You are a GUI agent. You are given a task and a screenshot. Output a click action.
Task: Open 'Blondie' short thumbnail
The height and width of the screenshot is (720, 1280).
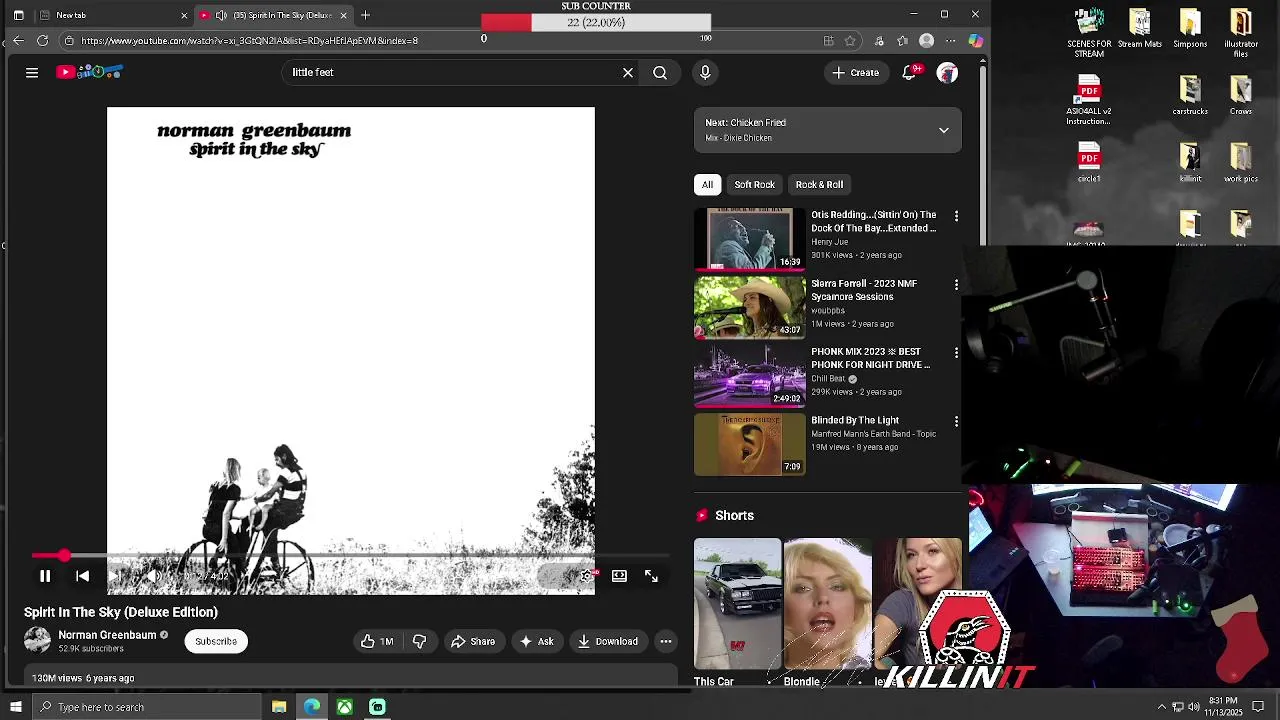[x=827, y=604]
